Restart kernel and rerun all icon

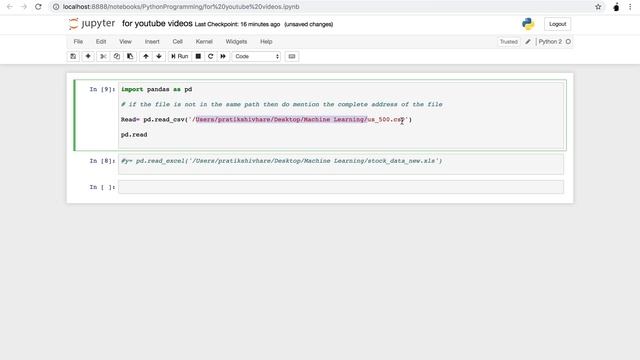pyautogui.click(x=223, y=56)
